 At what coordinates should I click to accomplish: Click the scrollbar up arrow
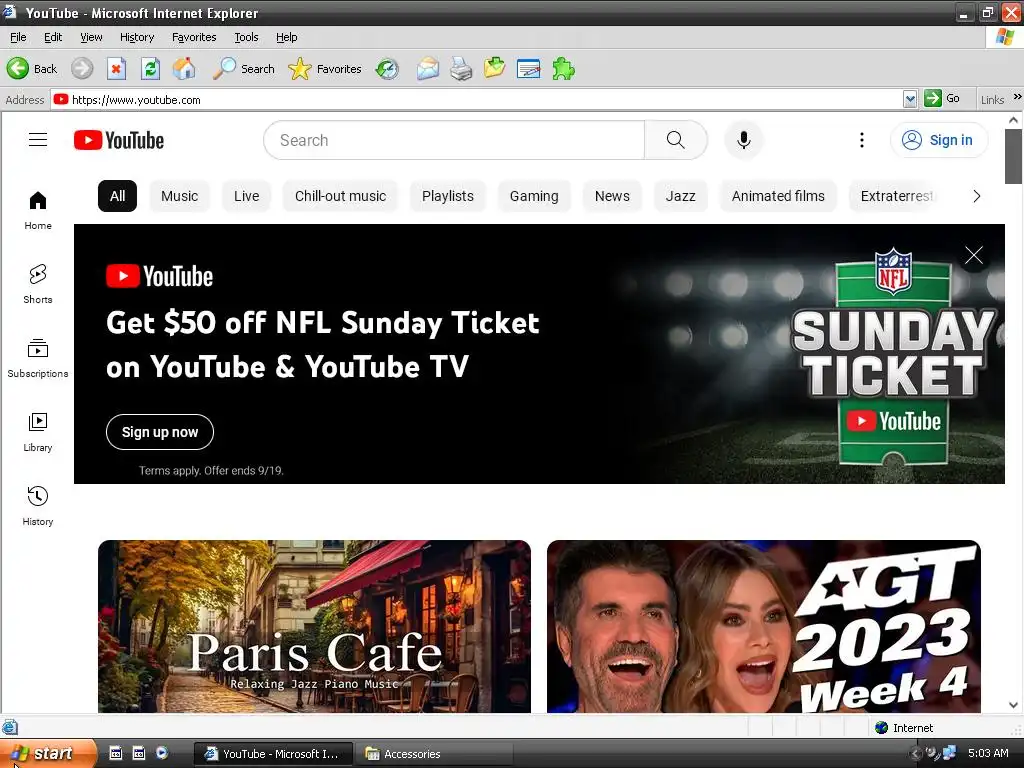click(1013, 120)
